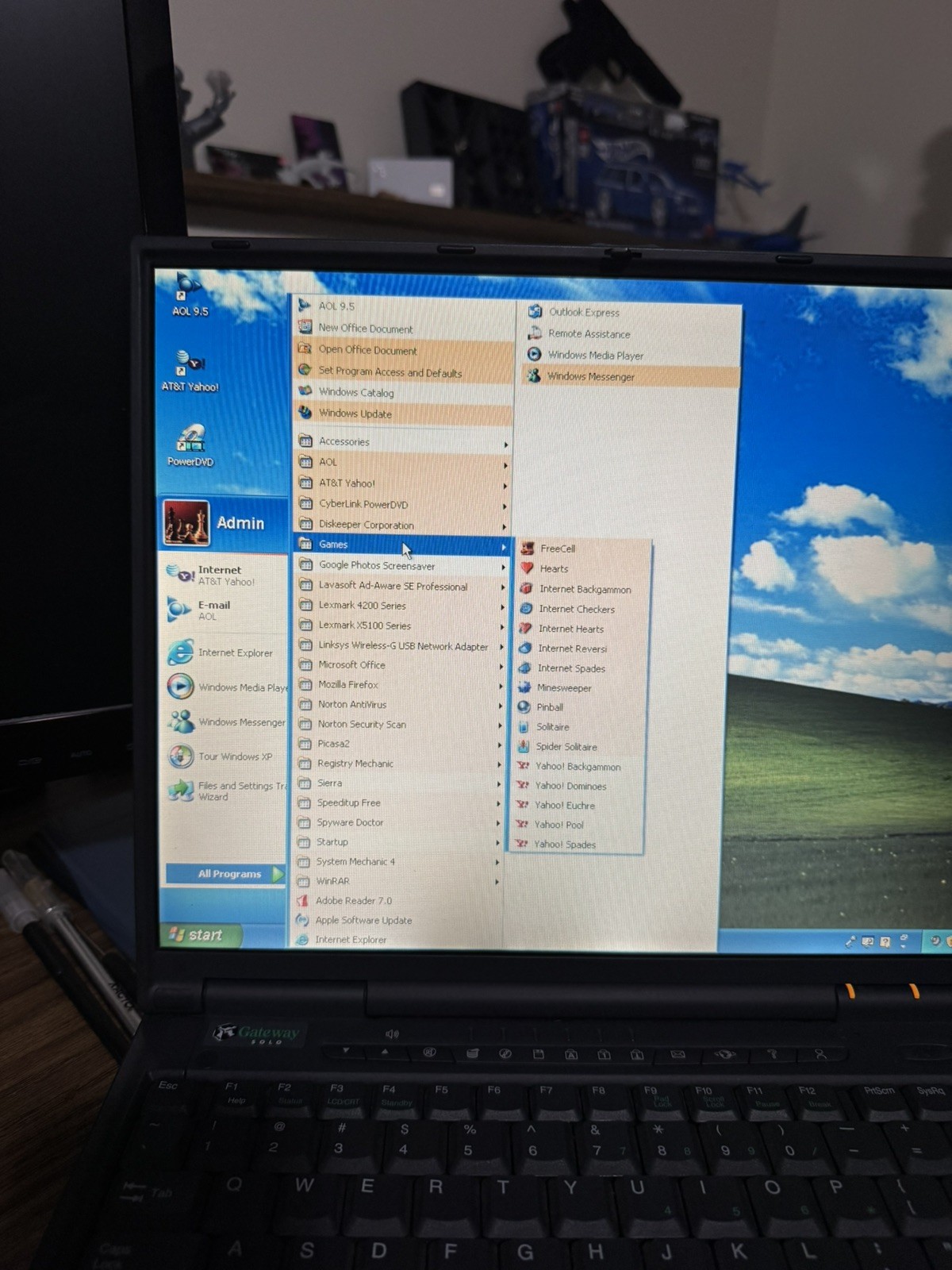Open pinned E-mail AOL item
The height and width of the screenshot is (1270, 952).
225,610
